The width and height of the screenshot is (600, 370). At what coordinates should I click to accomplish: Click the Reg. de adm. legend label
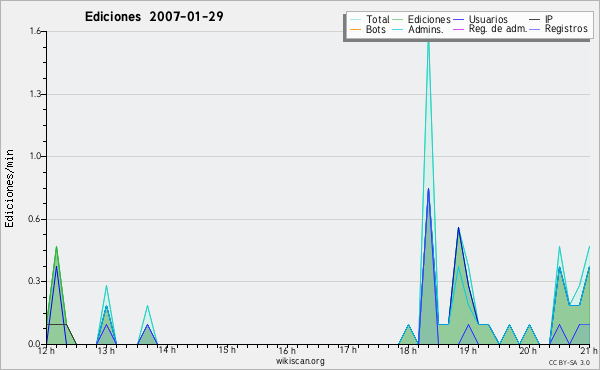498,29
